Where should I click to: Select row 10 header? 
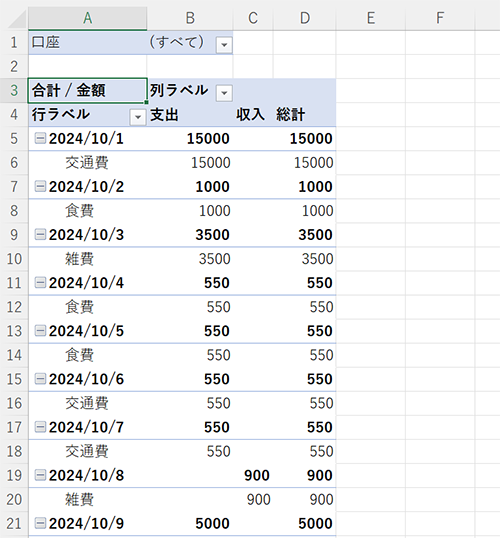[x=14, y=259]
